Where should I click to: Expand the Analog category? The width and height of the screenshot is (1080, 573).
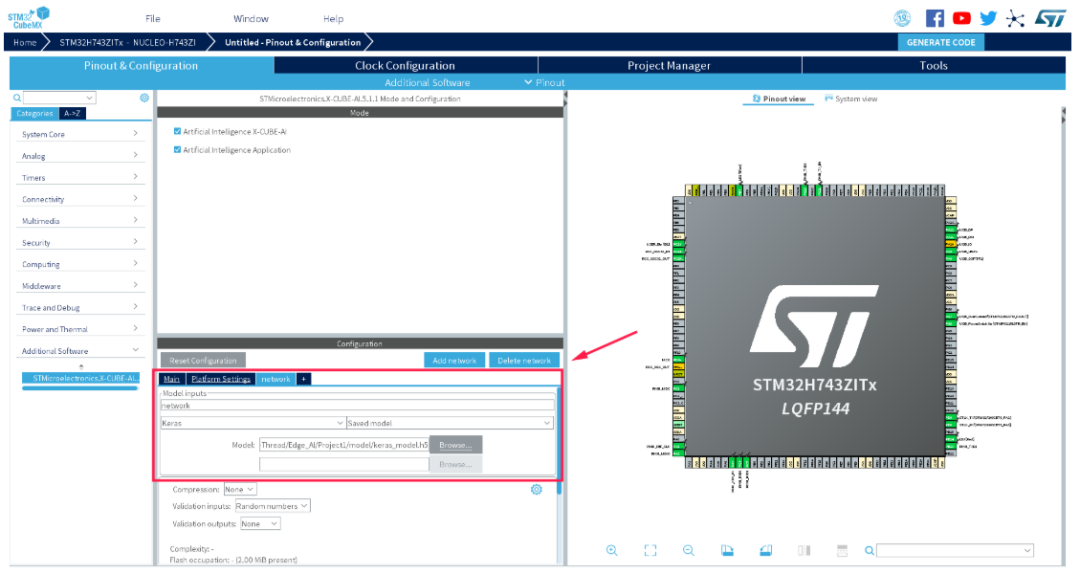point(79,156)
